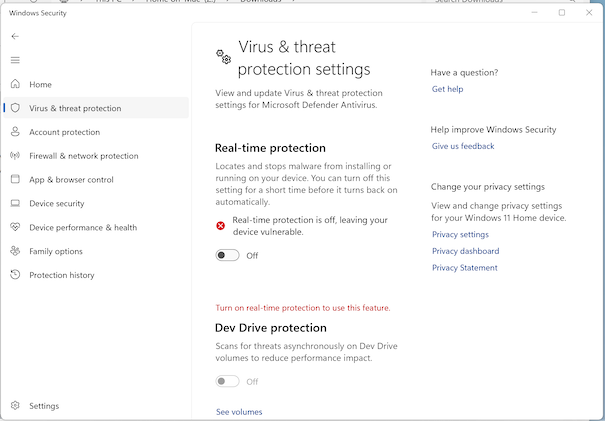The height and width of the screenshot is (421, 605).
Task: Click the Protection history clock icon
Action: click(x=15, y=275)
